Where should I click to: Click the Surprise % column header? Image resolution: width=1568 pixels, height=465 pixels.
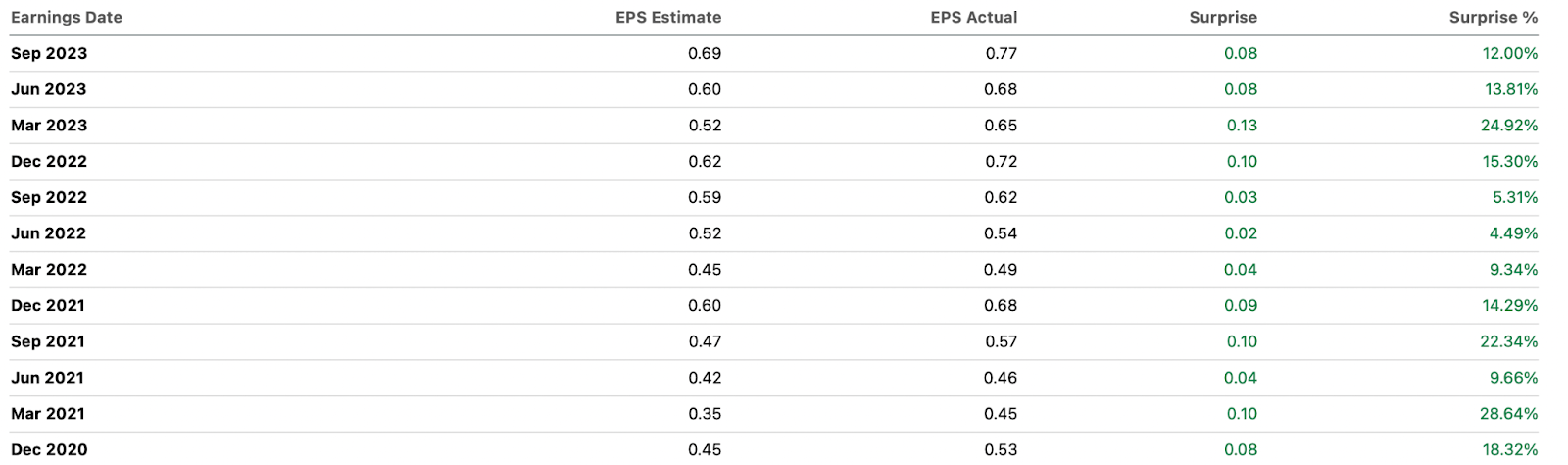(x=1493, y=17)
